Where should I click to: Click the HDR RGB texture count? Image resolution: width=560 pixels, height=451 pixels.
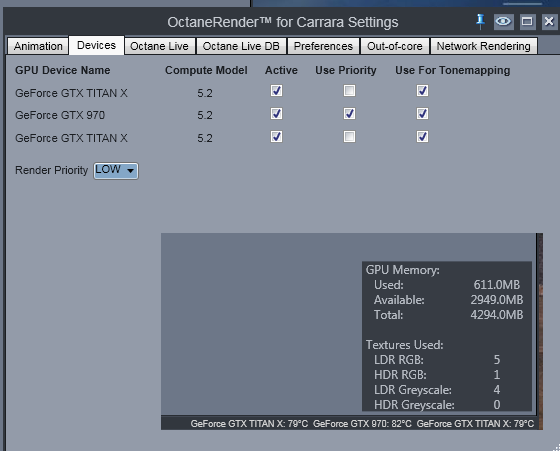[x=497, y=375]
